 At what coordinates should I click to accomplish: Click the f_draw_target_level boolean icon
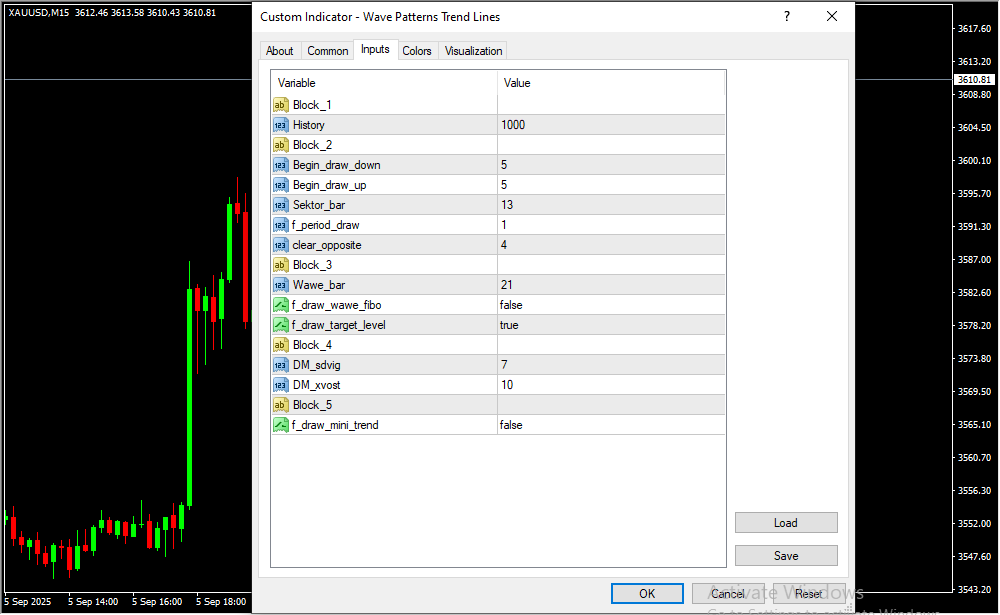click(281, 325)
